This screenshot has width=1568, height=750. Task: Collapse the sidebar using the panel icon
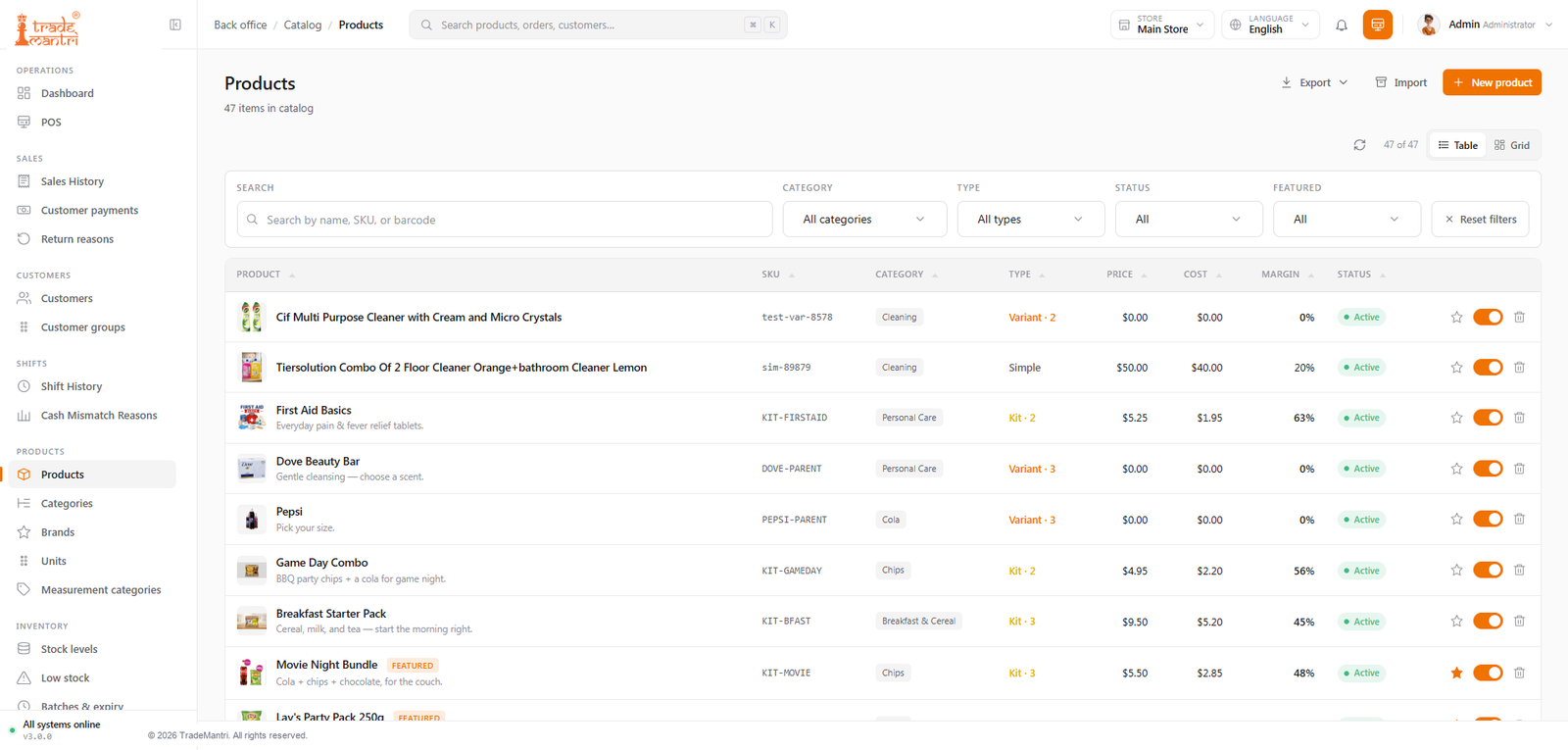coord(175,25)
